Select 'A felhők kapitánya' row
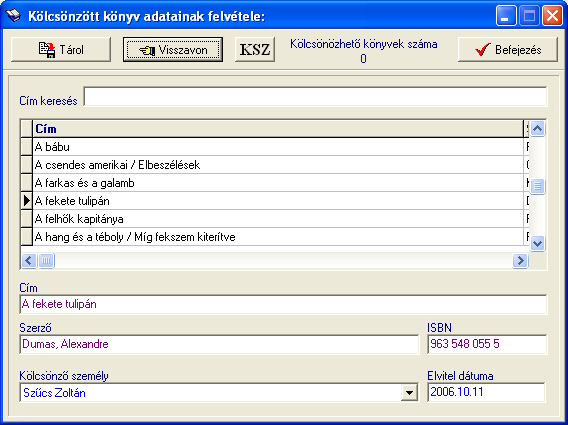 pos(278,219)
